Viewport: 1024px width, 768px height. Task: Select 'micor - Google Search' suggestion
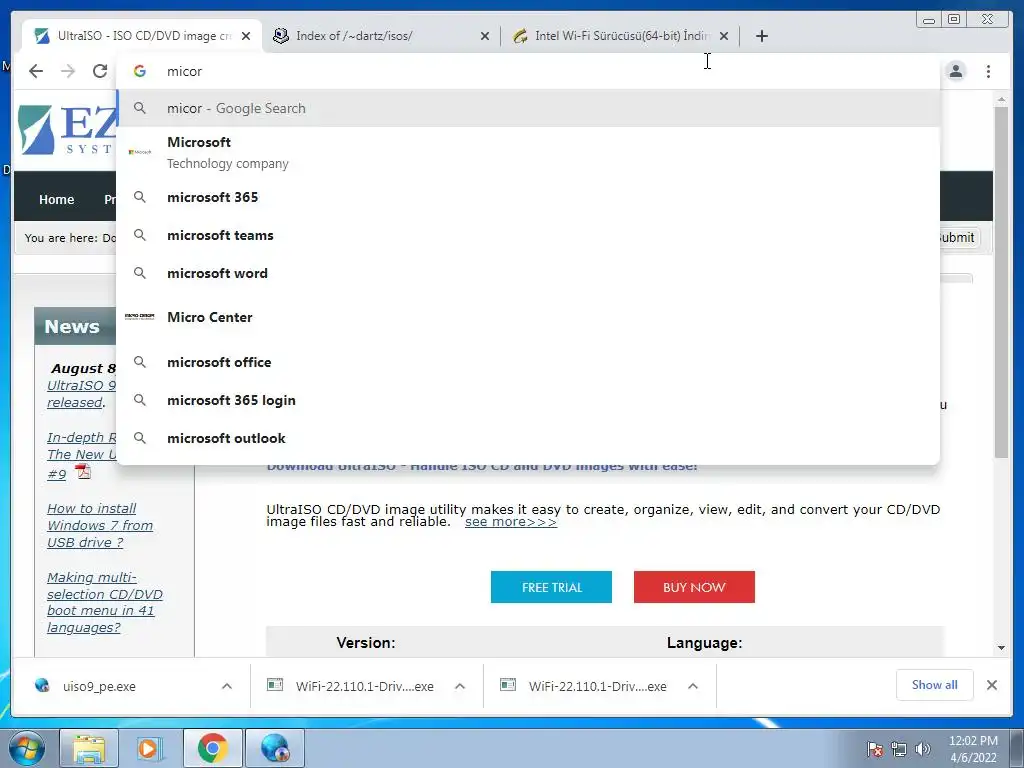pyautogui.click(x=528, y=108)
